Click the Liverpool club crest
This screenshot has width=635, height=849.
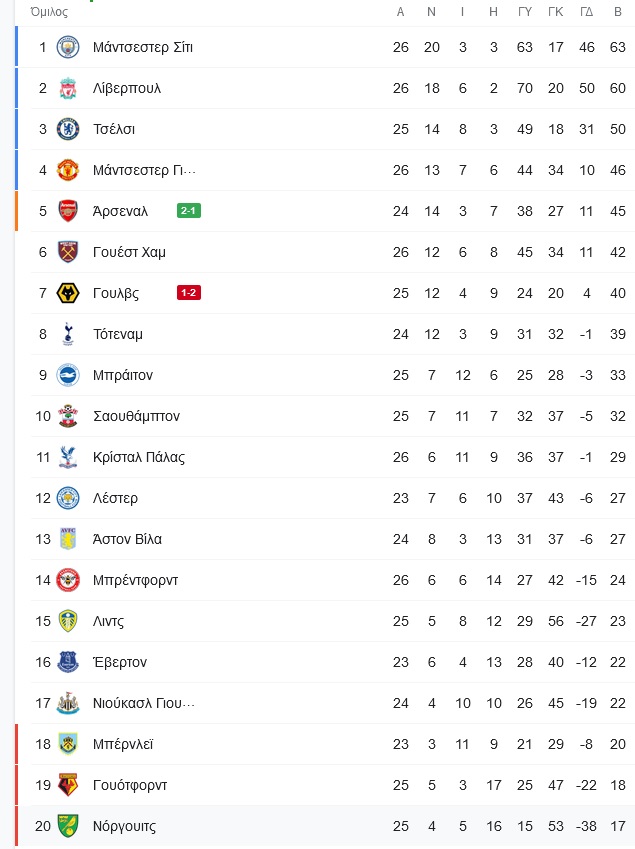click(x=68, y=88)
